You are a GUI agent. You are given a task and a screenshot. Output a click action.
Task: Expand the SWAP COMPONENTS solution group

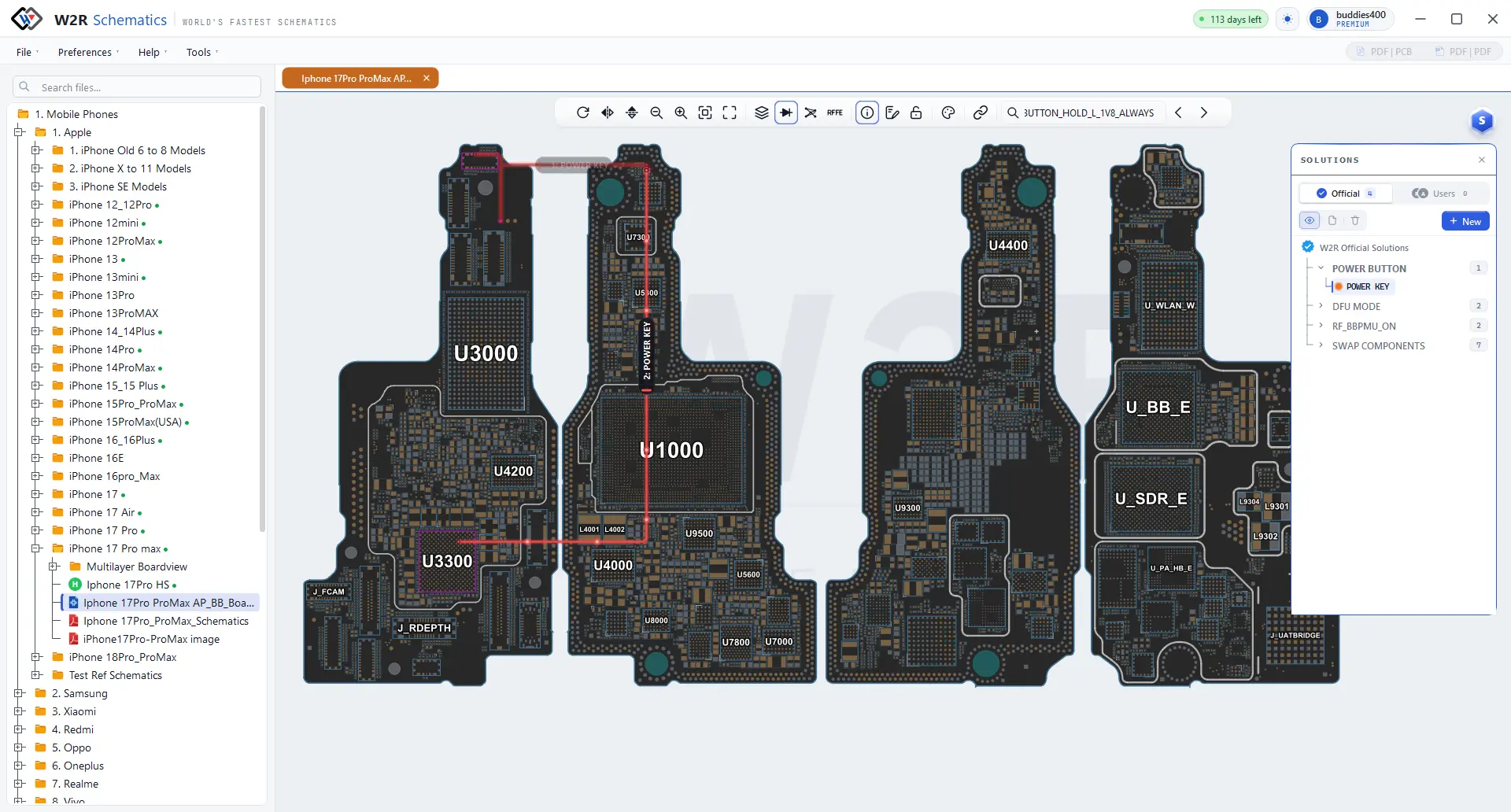1321,345
